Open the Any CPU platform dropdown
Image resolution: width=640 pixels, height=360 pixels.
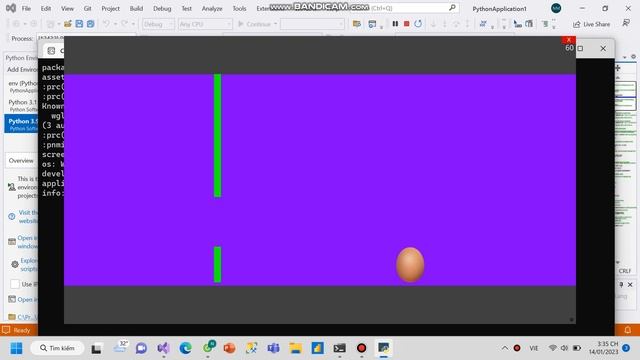(x=204, y=24)
